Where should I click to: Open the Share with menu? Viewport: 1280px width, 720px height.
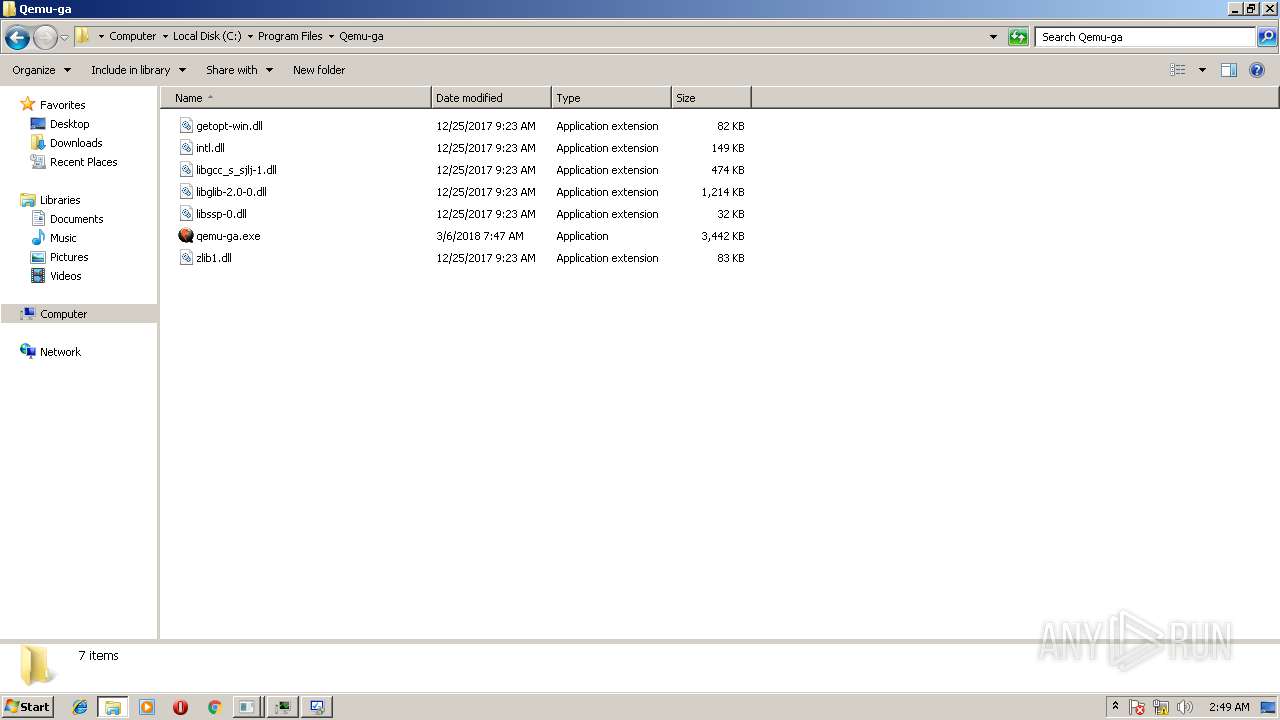pyautogui.click(x=239, y=70)
